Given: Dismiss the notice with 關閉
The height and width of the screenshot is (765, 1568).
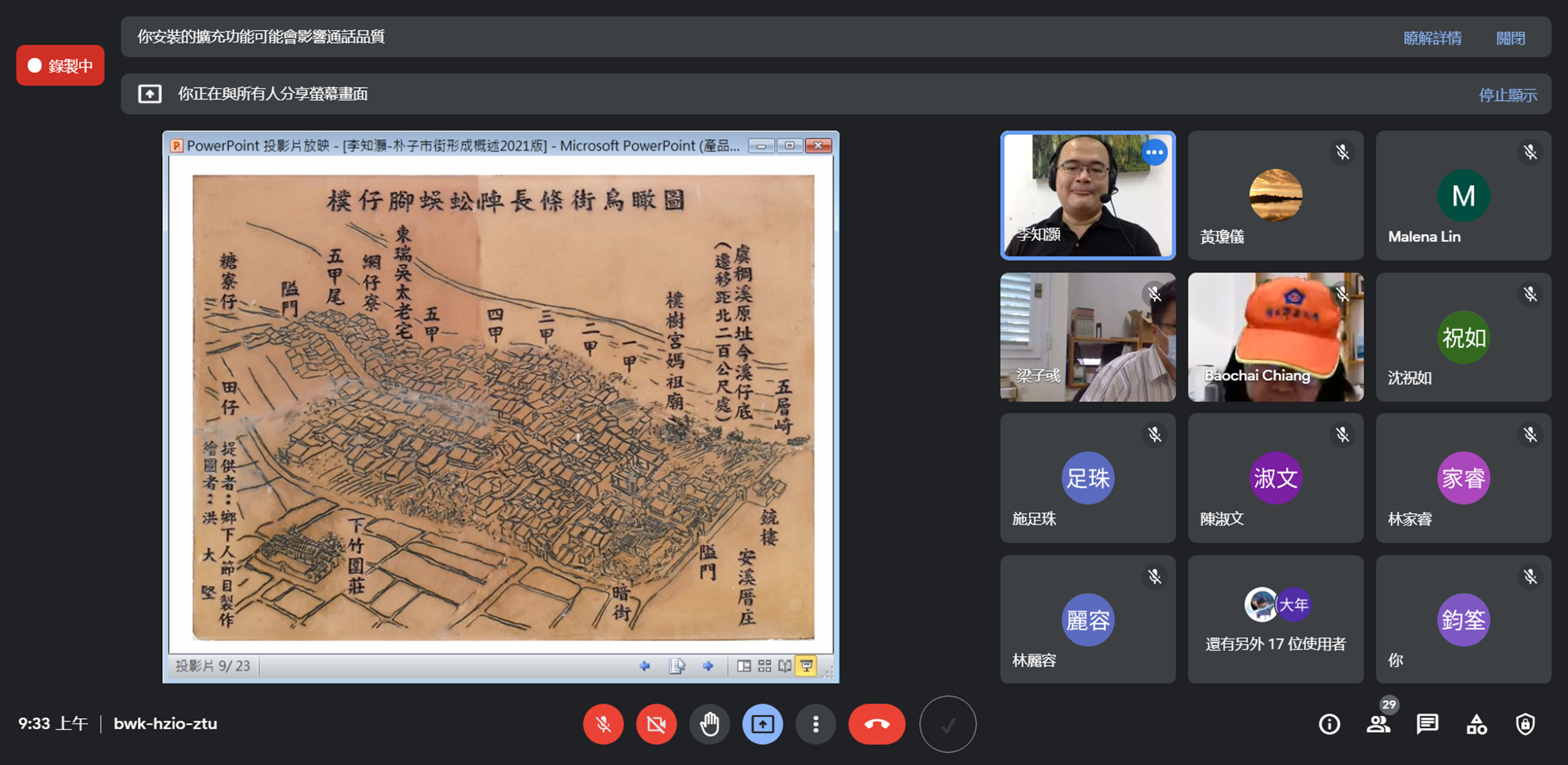Looking at the screenshot, I should coord(1510,38).
